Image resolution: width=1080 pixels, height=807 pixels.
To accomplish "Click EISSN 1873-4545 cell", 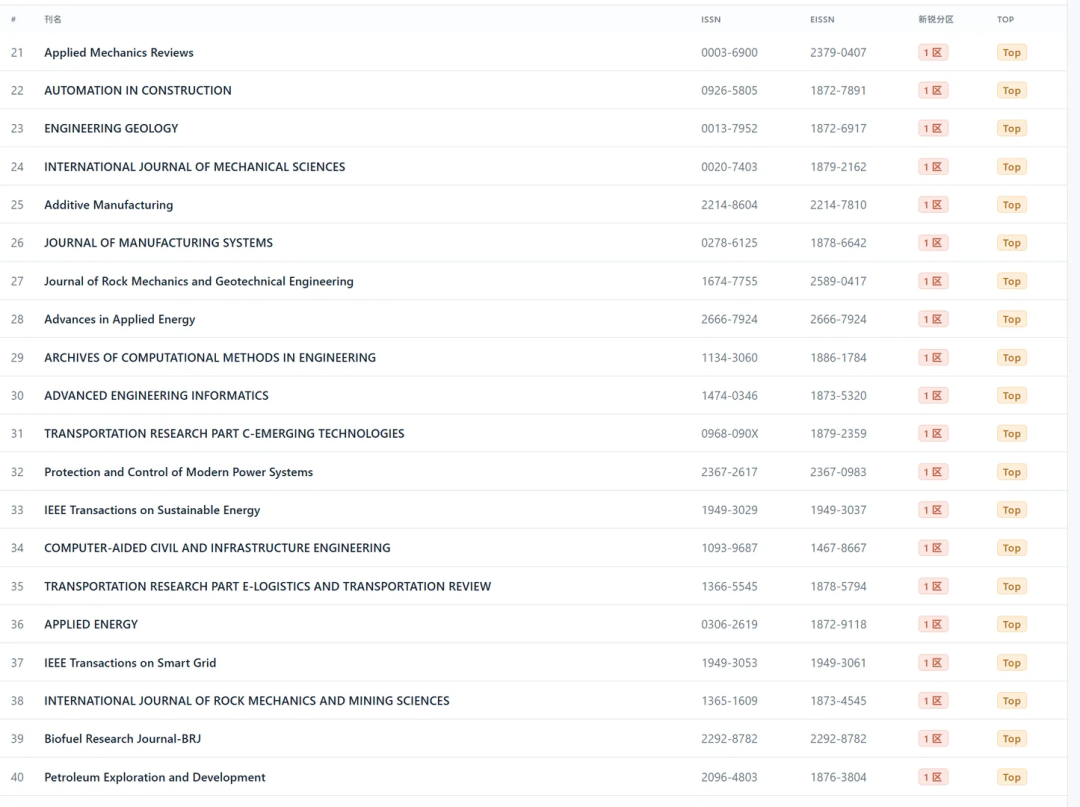I will click(x=838, y=700).
